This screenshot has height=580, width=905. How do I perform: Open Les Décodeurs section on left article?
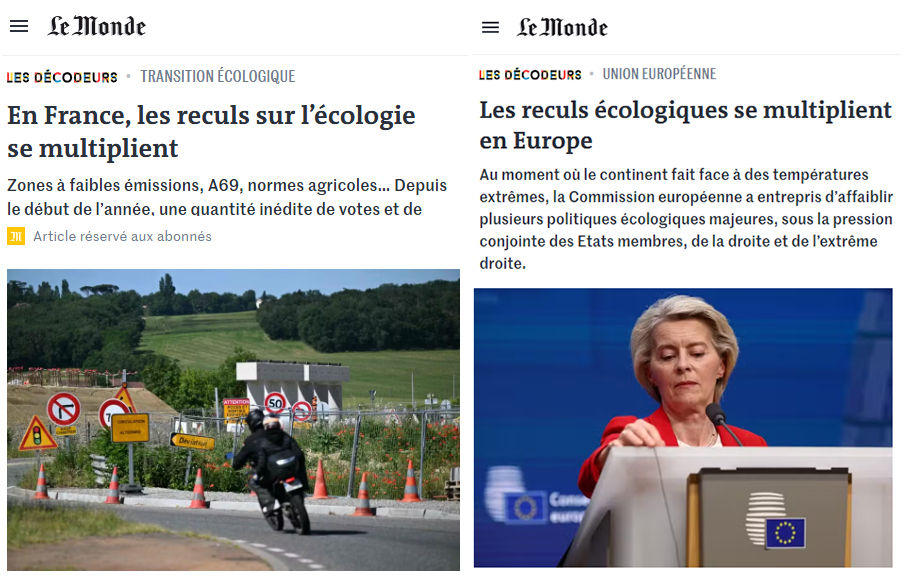tap(62, 77)
